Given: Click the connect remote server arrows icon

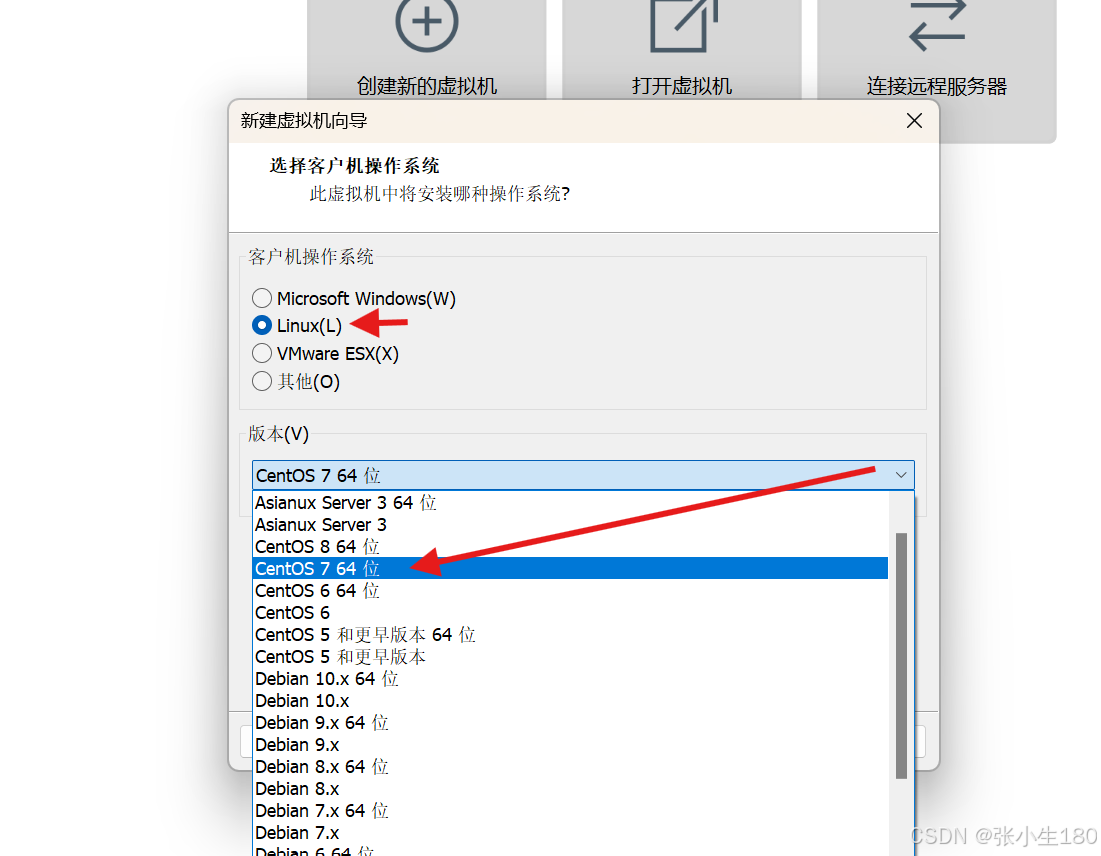Looking at the screenshot, I should click(937, 25).
